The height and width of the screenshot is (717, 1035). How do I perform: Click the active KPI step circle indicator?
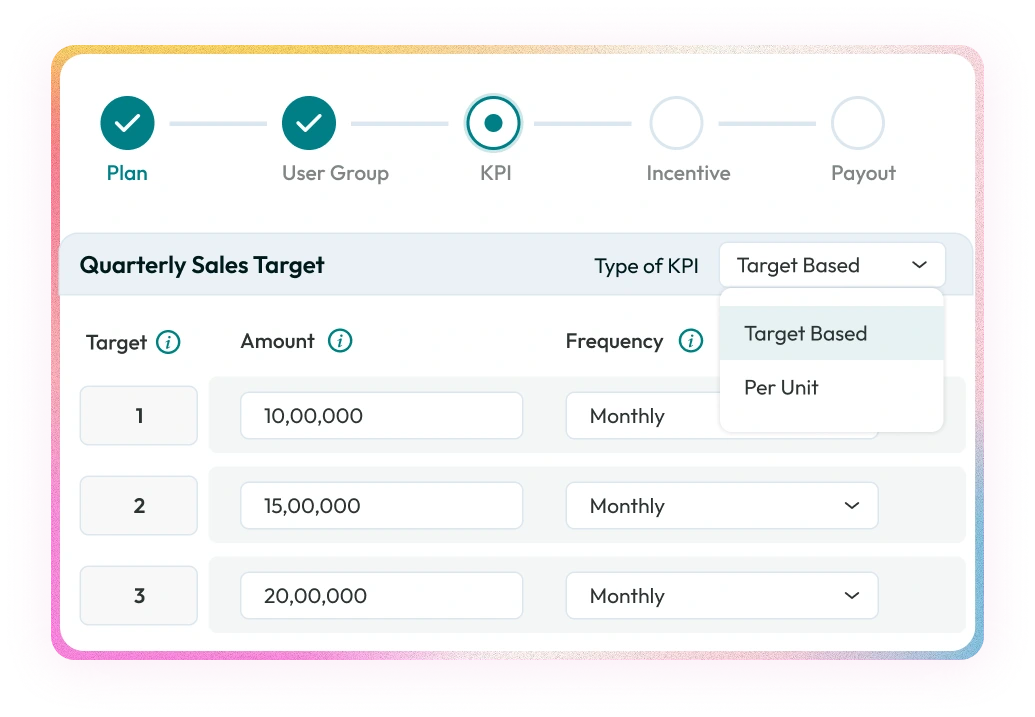point(493,122)
